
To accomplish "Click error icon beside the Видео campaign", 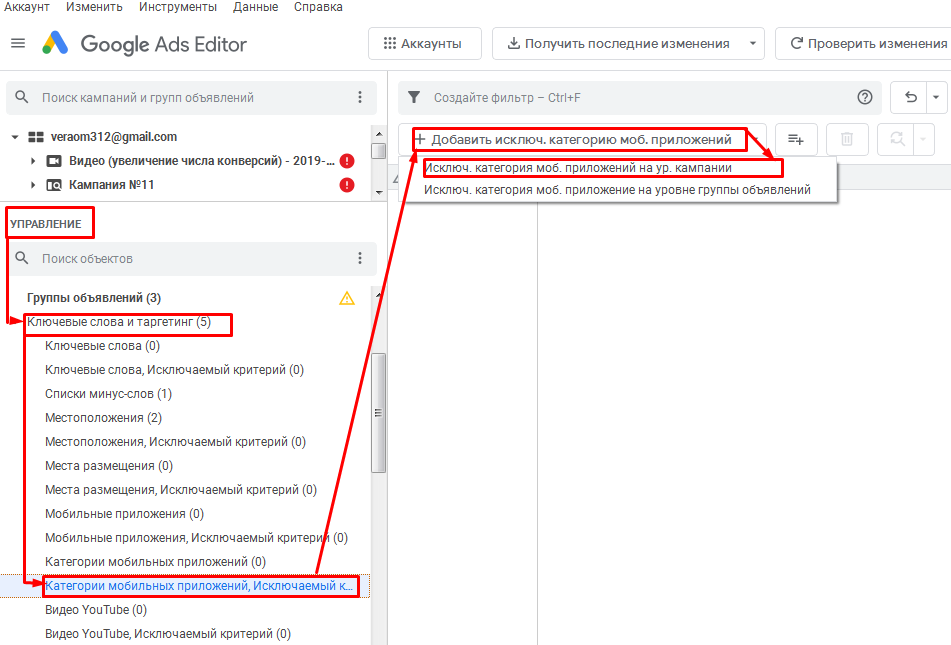I will point(347,161).
